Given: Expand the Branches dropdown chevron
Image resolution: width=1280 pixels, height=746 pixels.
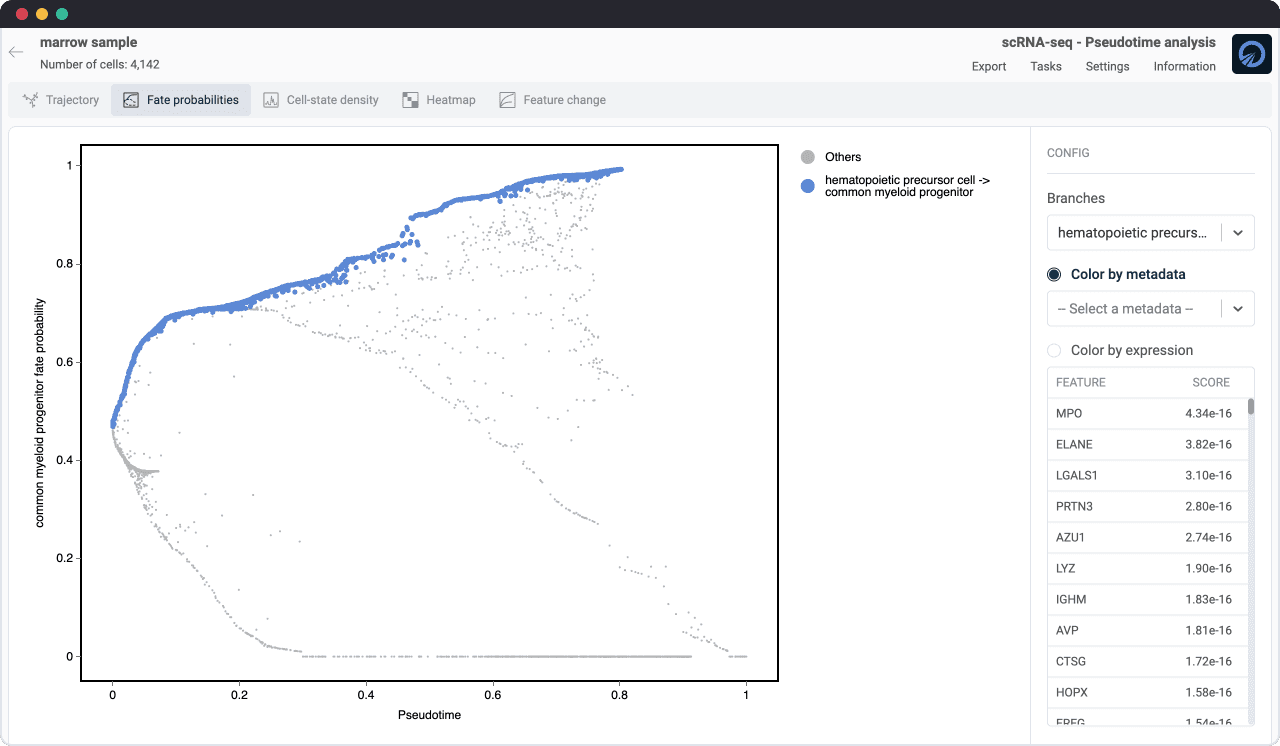Looking at the screenshot, I should coord(1238,233).
